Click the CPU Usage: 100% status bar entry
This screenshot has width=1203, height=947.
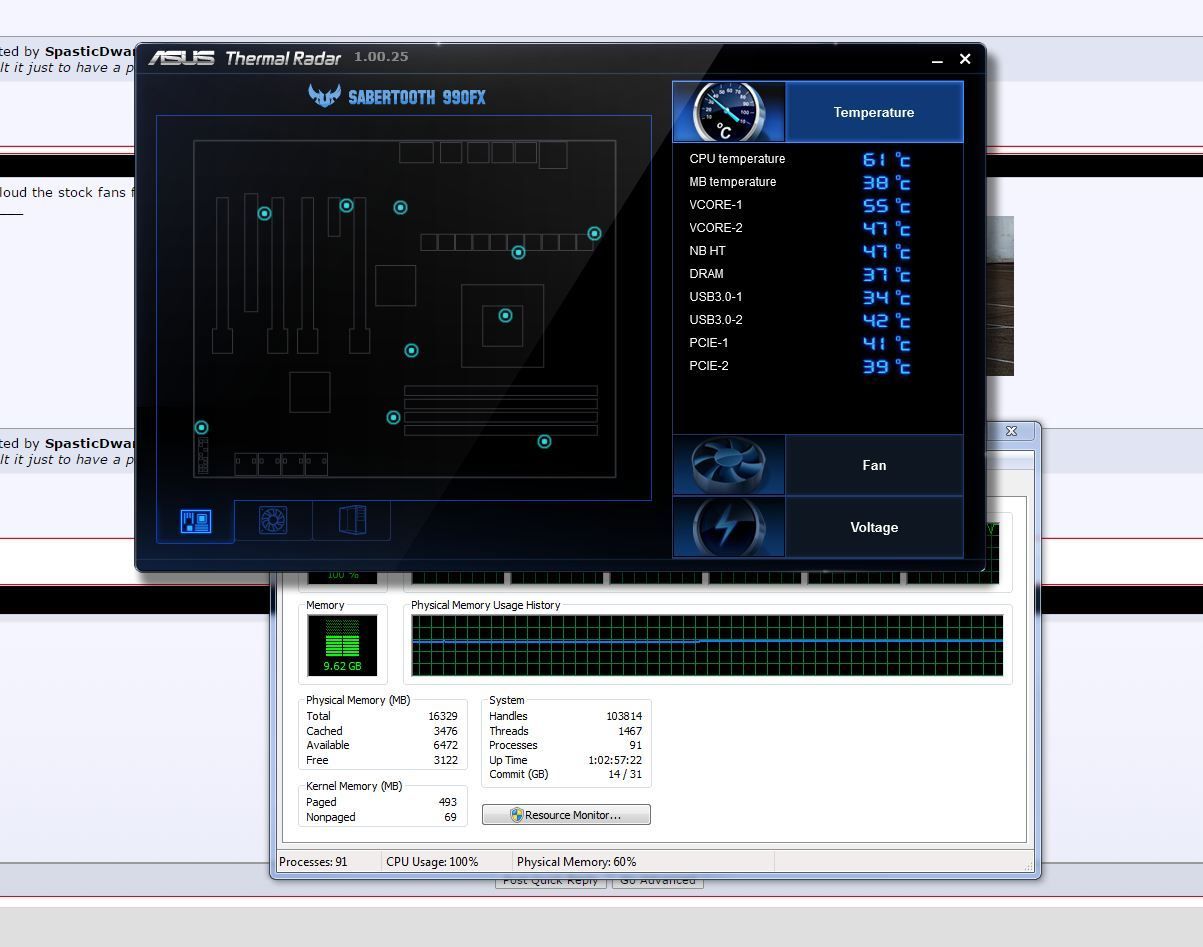pos(432,862)
